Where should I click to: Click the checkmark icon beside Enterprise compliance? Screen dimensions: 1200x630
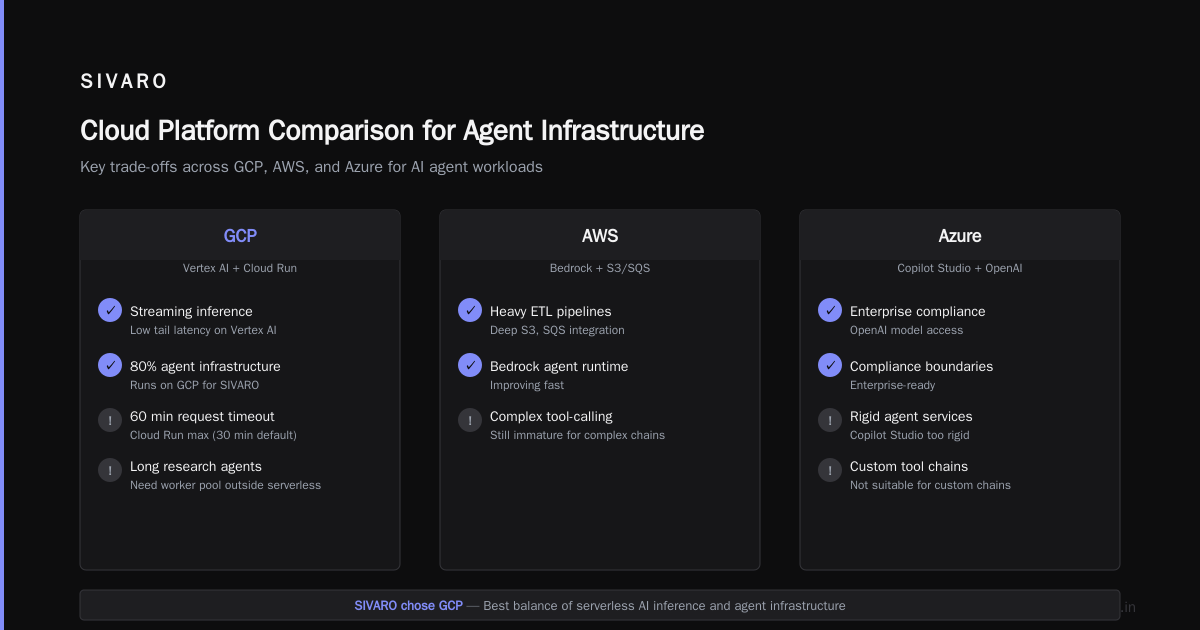(830, 310)
